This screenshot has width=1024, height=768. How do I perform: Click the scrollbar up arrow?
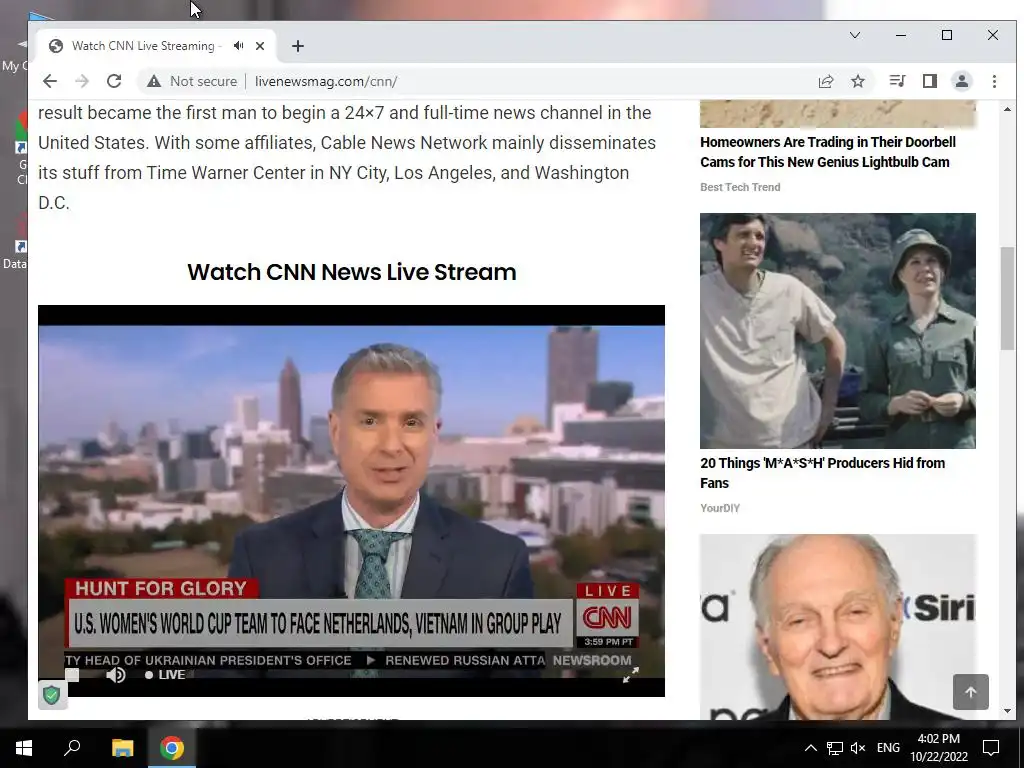(1007, 109)
